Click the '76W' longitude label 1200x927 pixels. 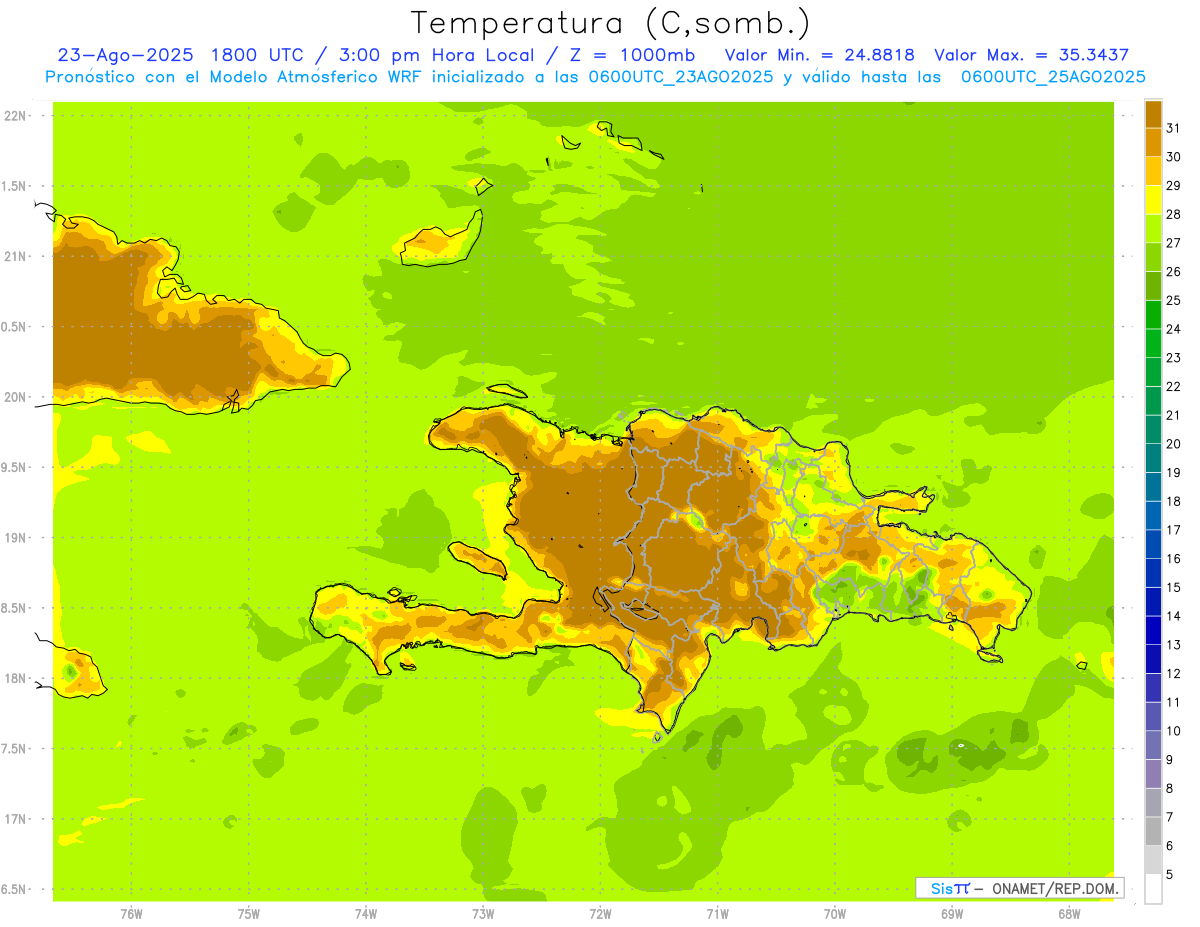coord(131,913)
